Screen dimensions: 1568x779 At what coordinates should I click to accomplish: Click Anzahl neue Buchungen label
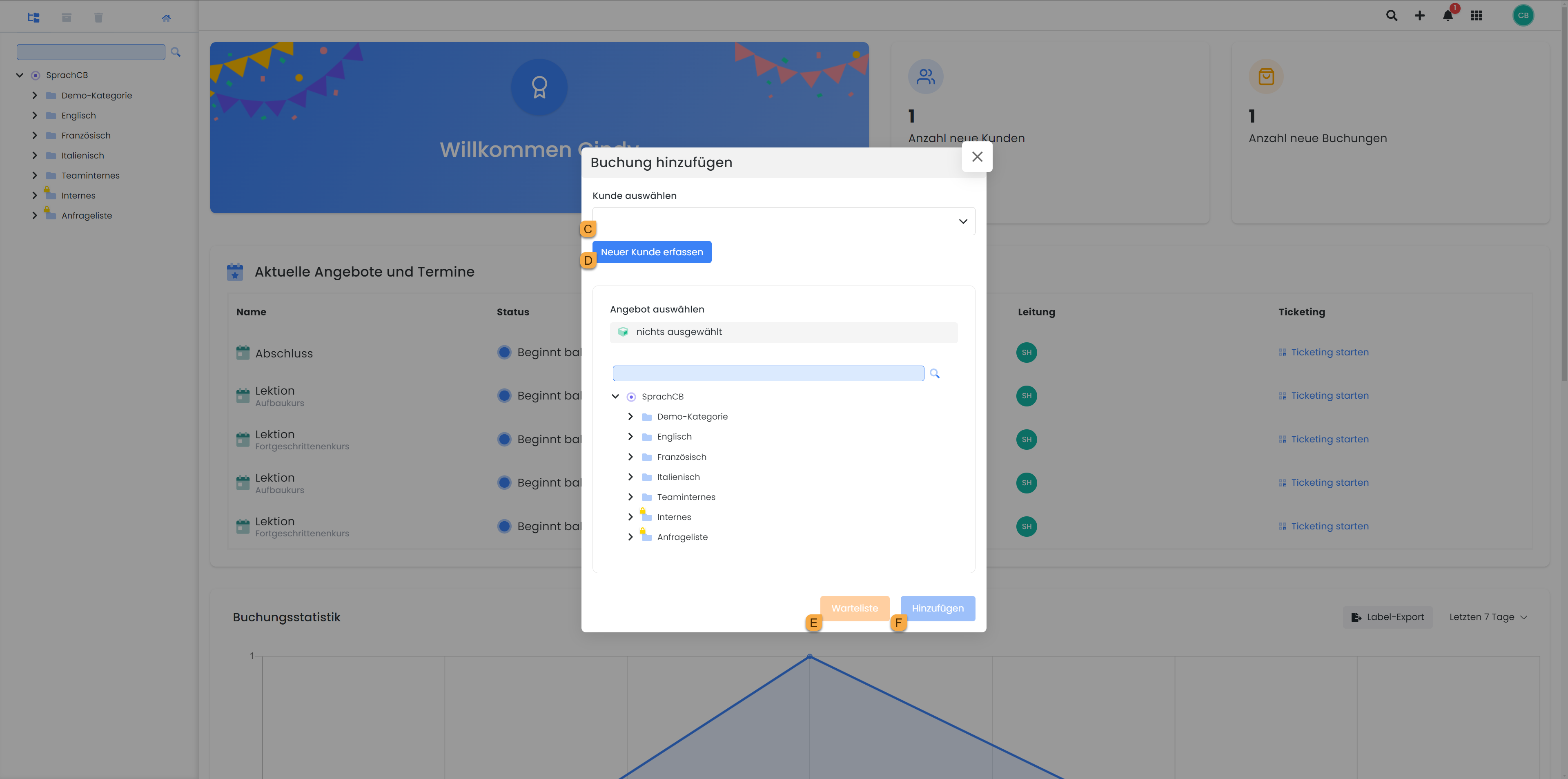pyautogui.click(x=1317, y=138)
